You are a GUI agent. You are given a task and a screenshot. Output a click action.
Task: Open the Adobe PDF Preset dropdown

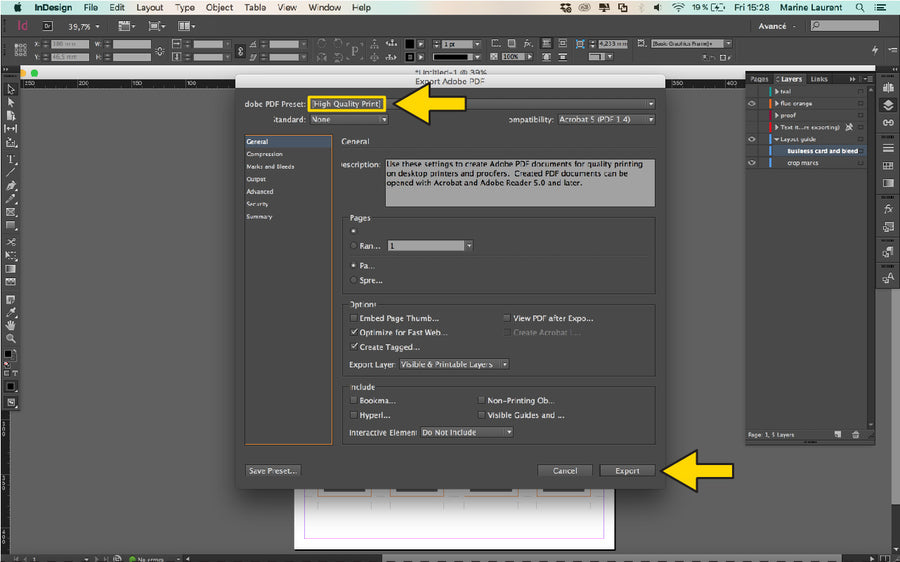(x=481, y=104)
